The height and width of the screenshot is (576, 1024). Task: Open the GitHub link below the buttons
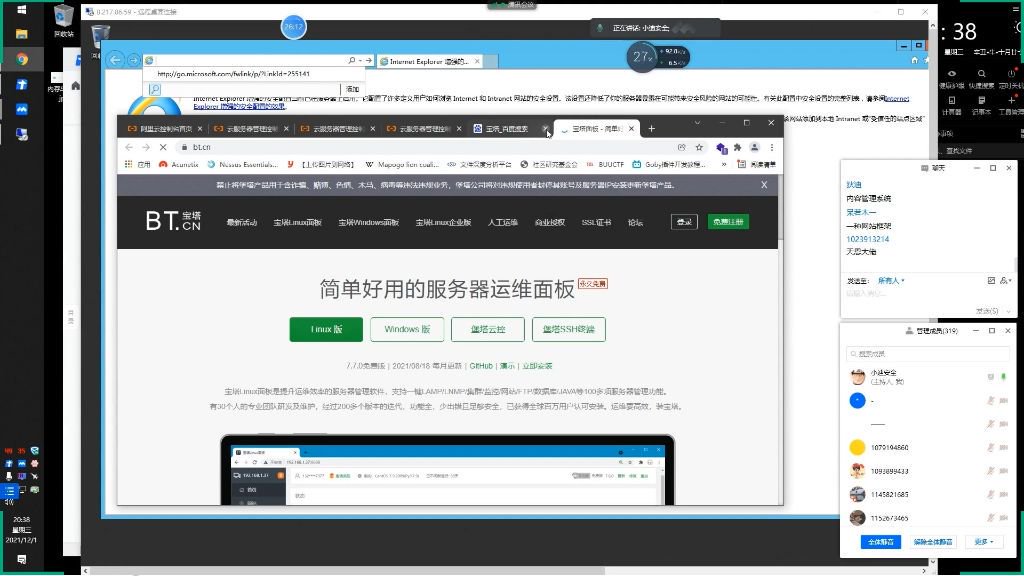pos(481,366)
